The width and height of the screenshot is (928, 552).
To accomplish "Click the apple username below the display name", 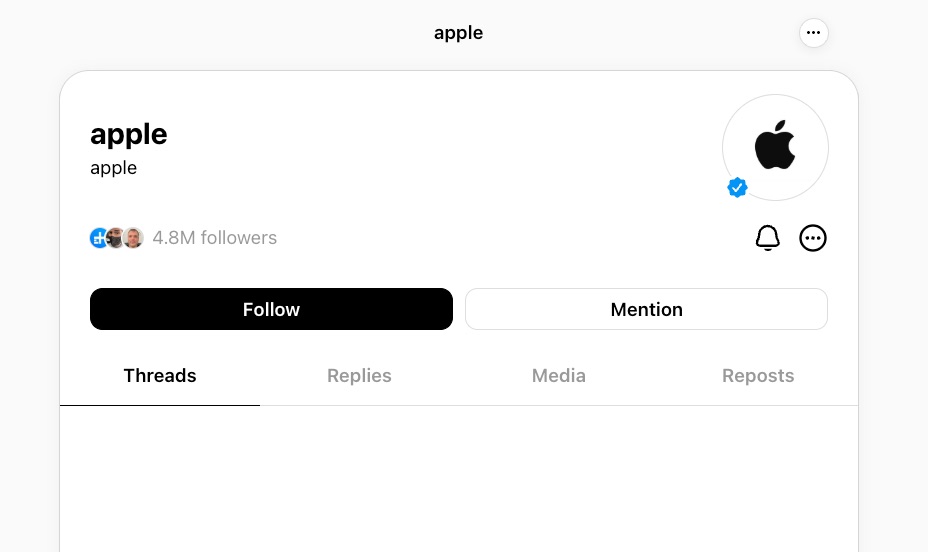I will point(113,168).
